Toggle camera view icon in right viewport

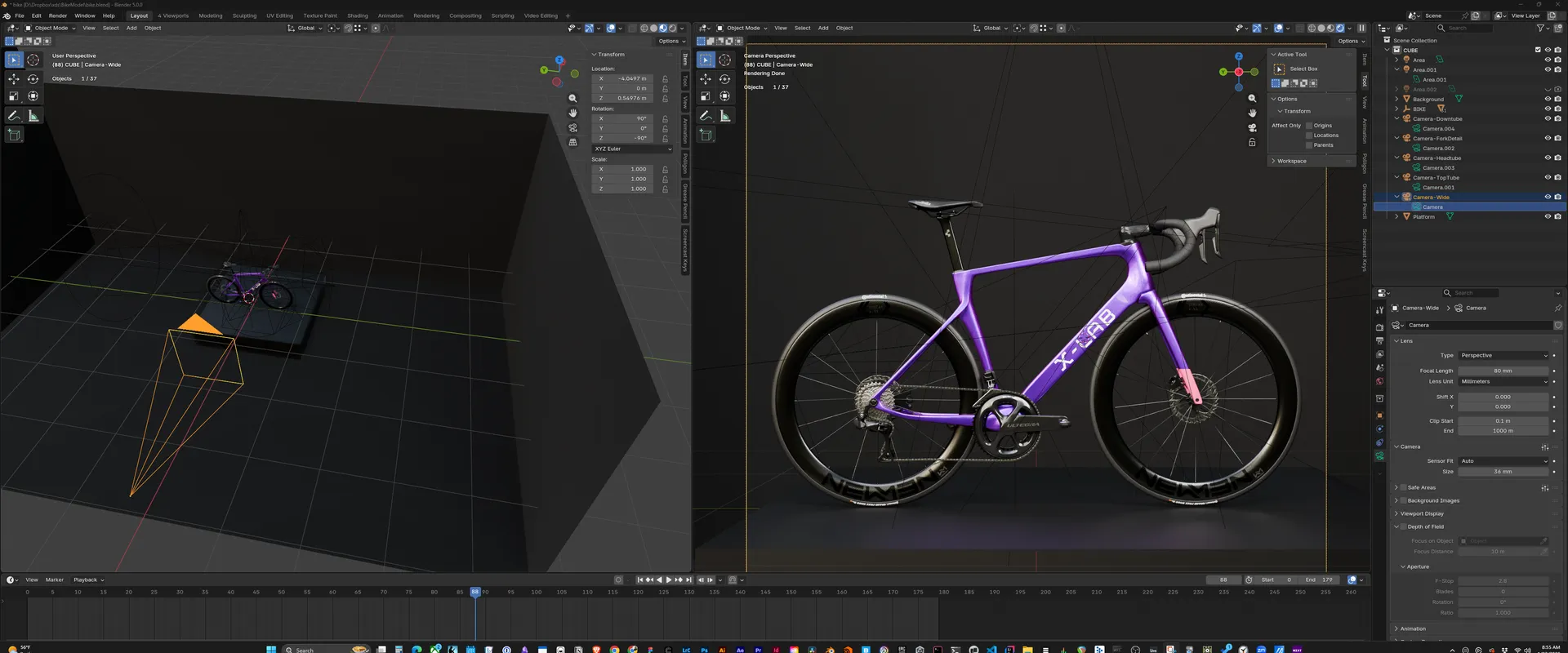[x=1252, y=127]
